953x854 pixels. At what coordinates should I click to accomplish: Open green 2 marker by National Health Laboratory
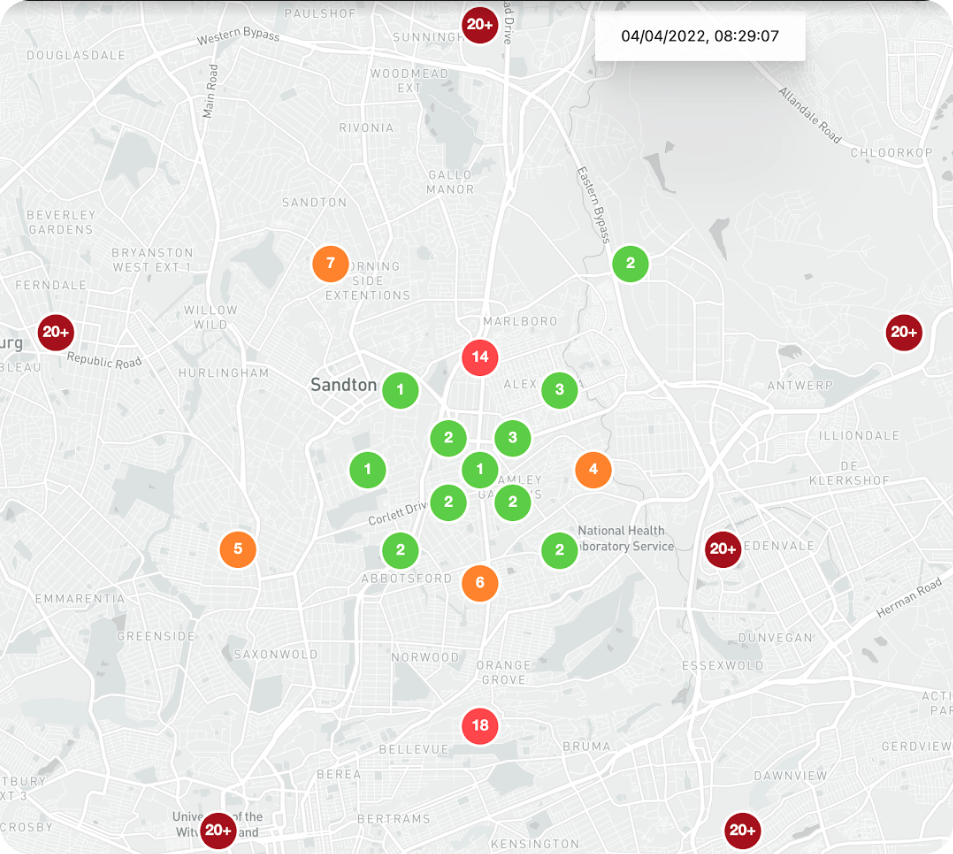click(559, 549)
